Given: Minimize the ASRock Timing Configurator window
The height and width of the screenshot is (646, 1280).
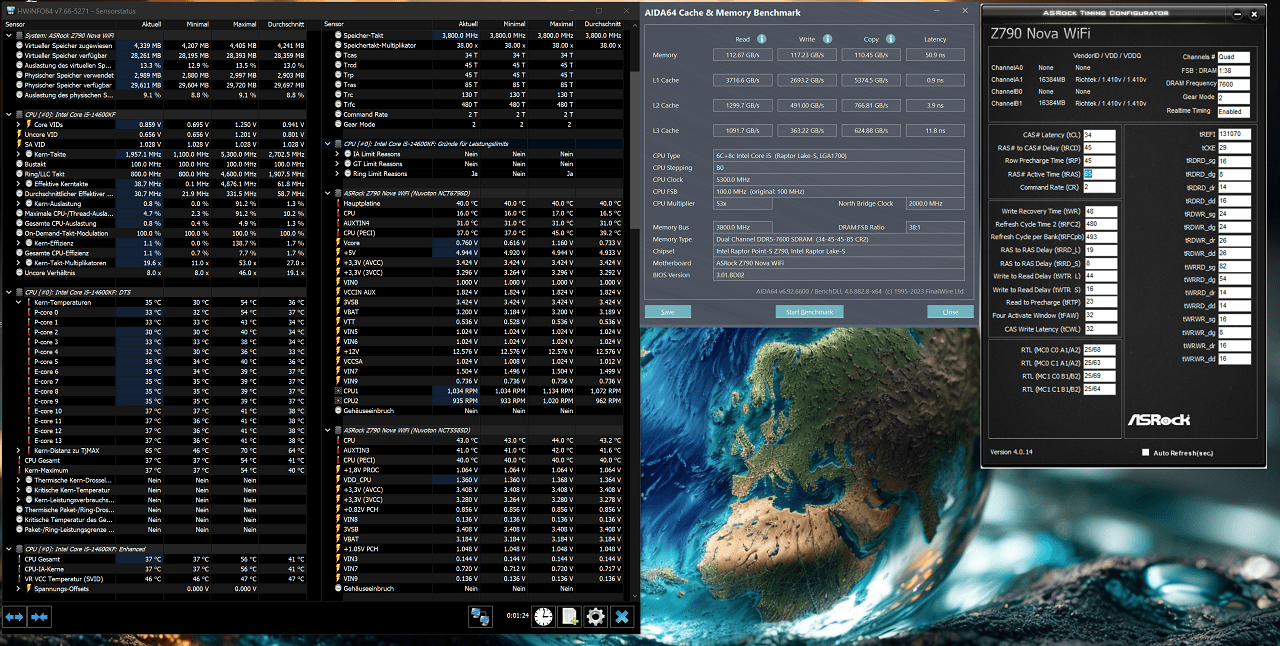Looking at the screenshot, I should (x=1238, y=14).
